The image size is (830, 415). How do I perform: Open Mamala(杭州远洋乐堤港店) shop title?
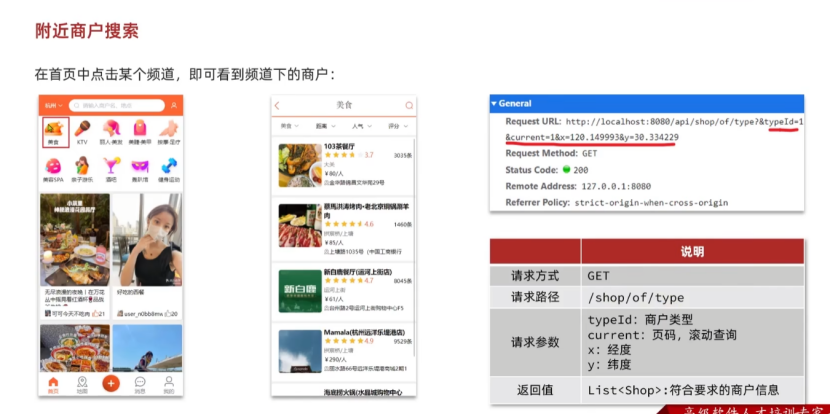364,332
